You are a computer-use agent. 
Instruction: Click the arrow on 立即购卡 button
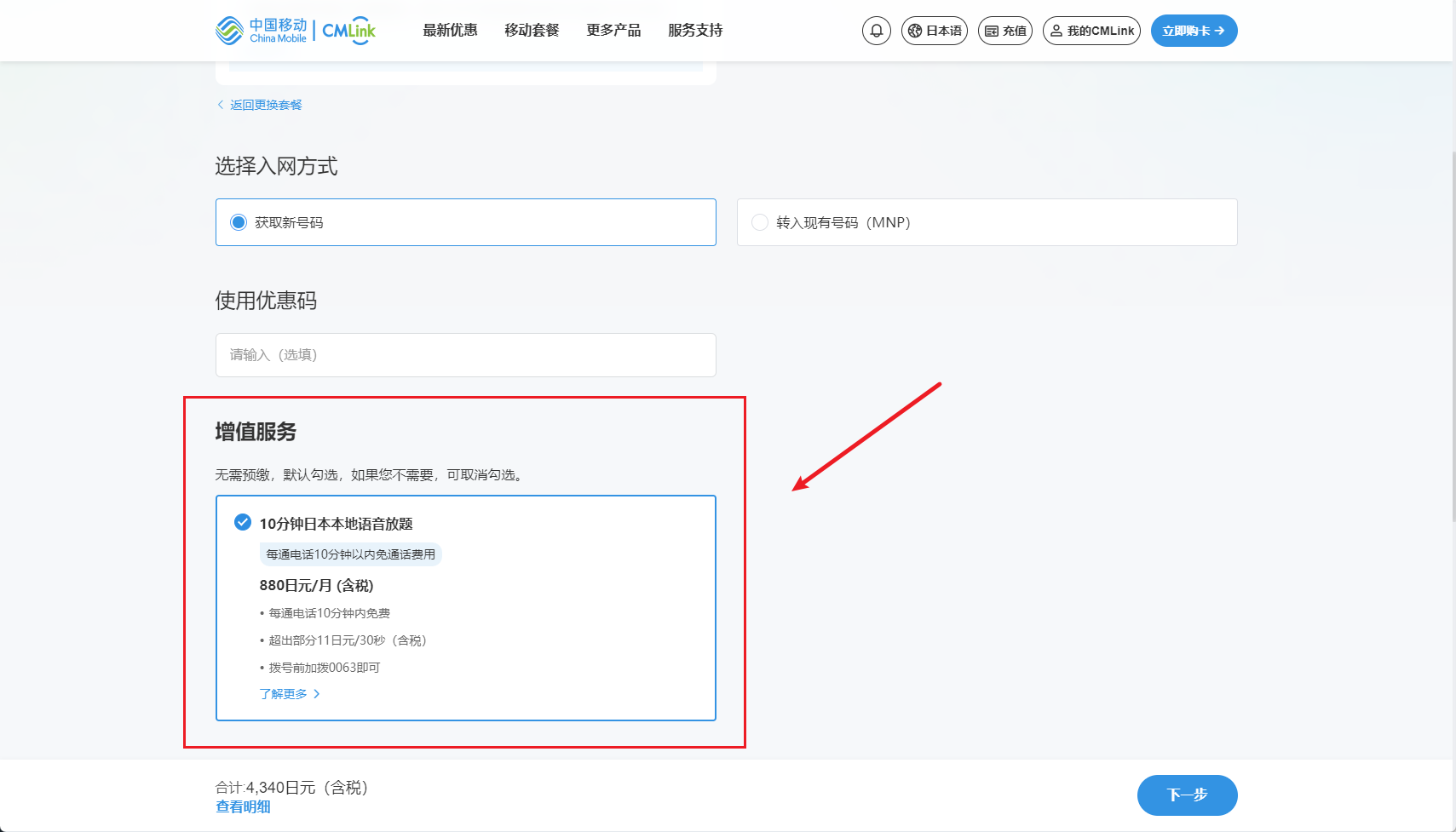click(x=1220, y=31)
